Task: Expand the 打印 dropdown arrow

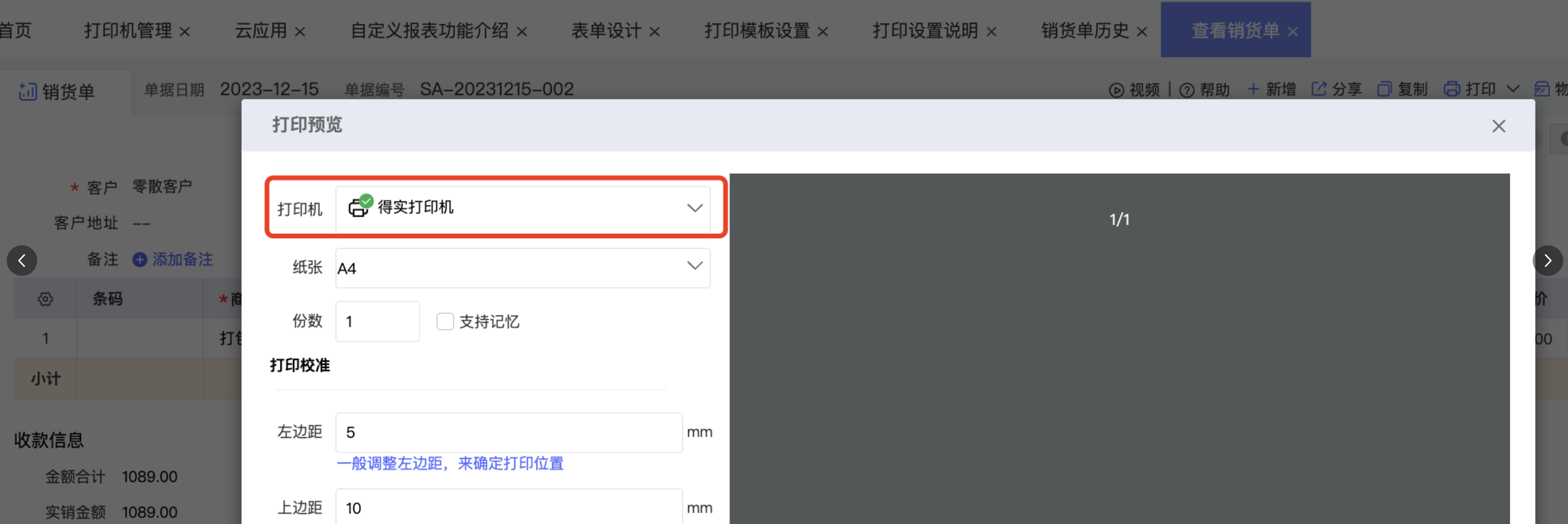Action: pyautogui.click(x=1513, y=89)
